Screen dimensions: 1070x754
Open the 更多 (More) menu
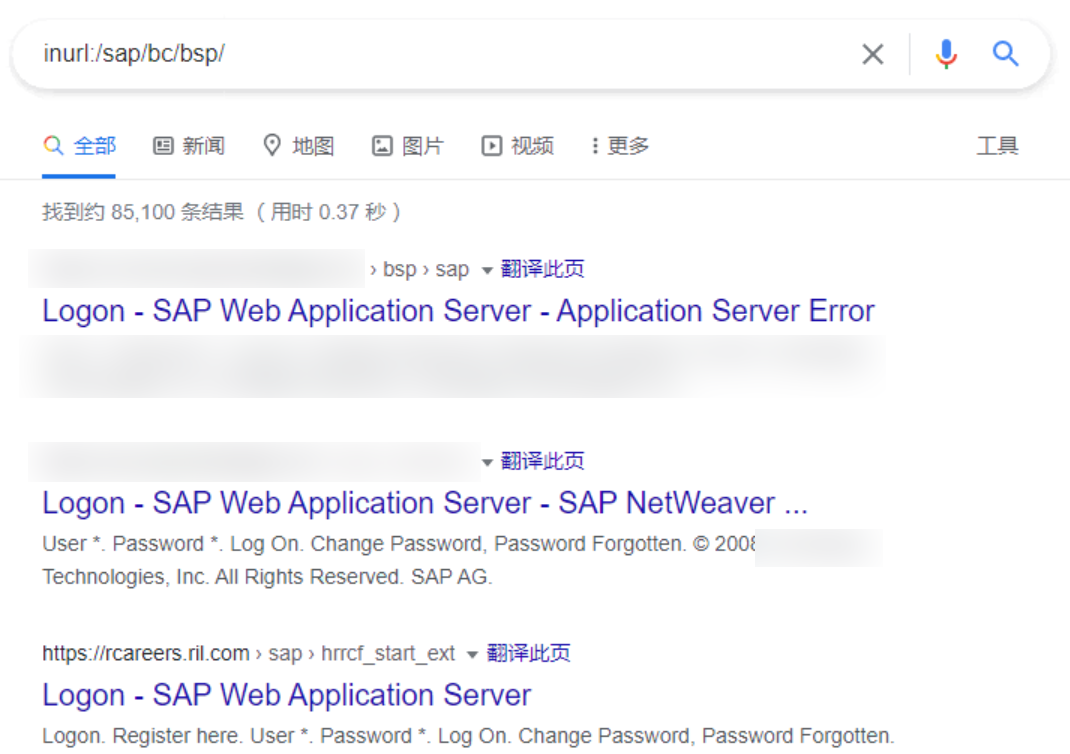coord(620,145)
